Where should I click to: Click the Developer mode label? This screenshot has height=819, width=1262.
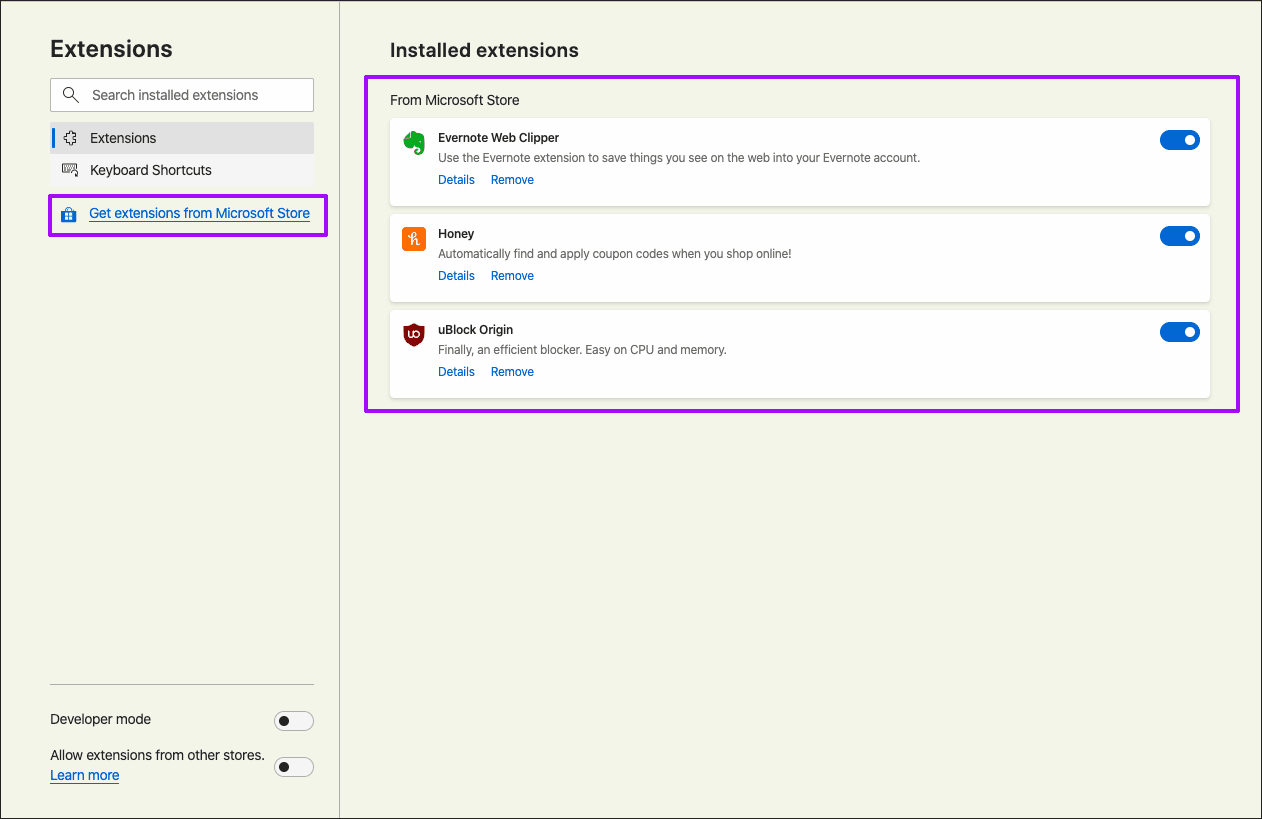point(101,719)
